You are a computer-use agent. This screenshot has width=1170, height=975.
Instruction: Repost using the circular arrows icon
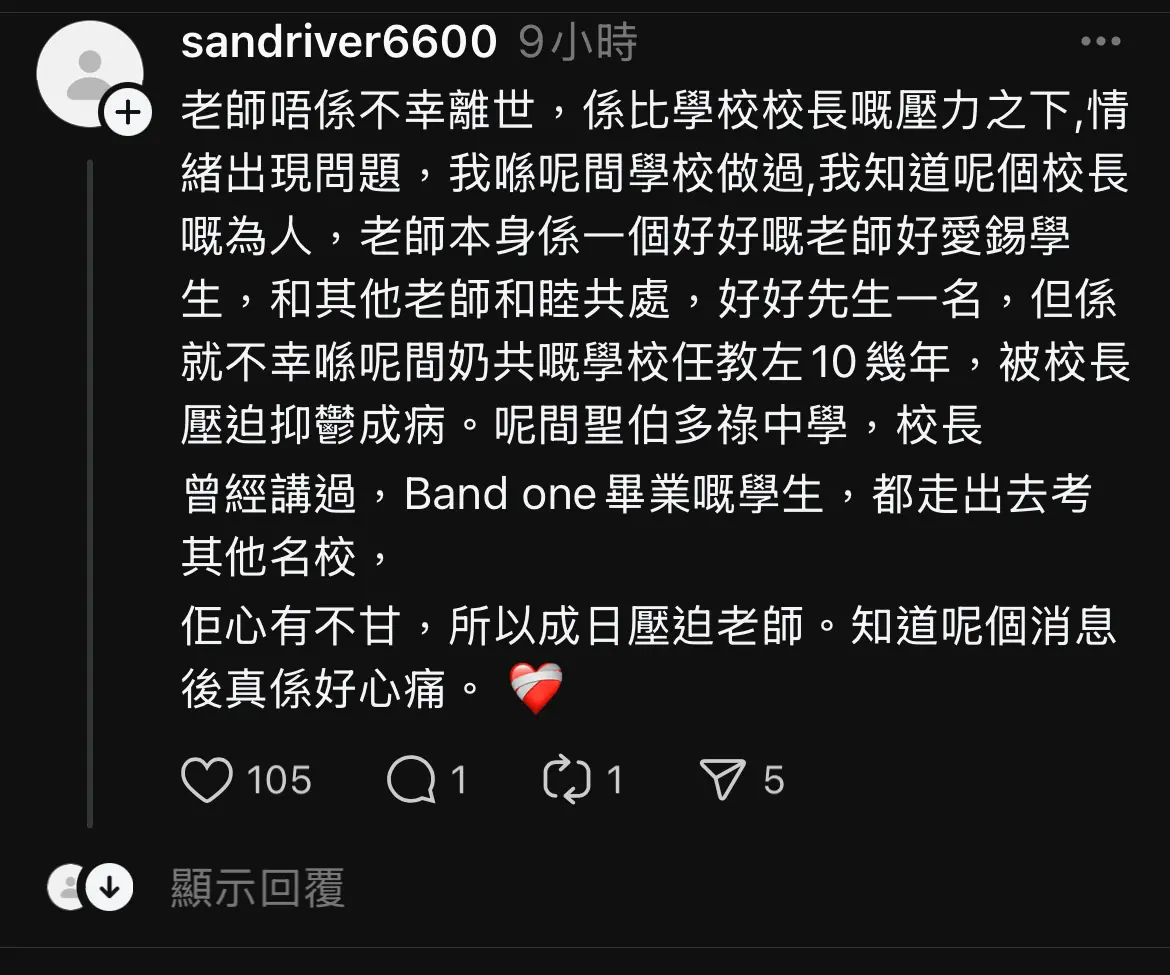tap(566, 780)
